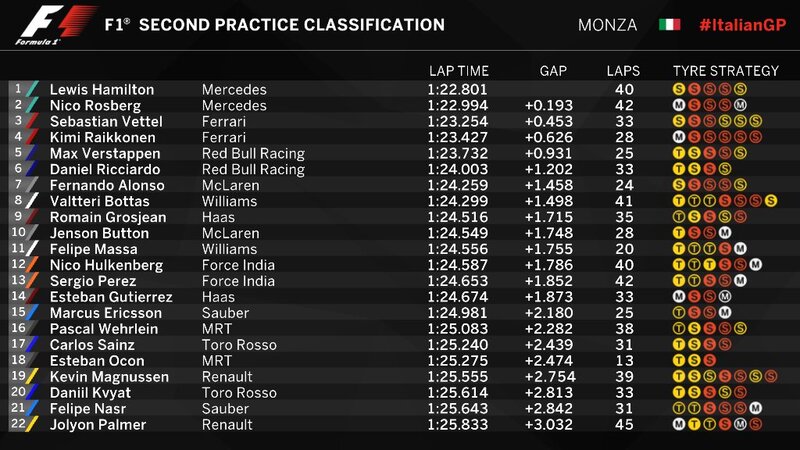Screen dimensions: 800x450
Task: Click the MONZA circuit label
Action: coord(607,25)
